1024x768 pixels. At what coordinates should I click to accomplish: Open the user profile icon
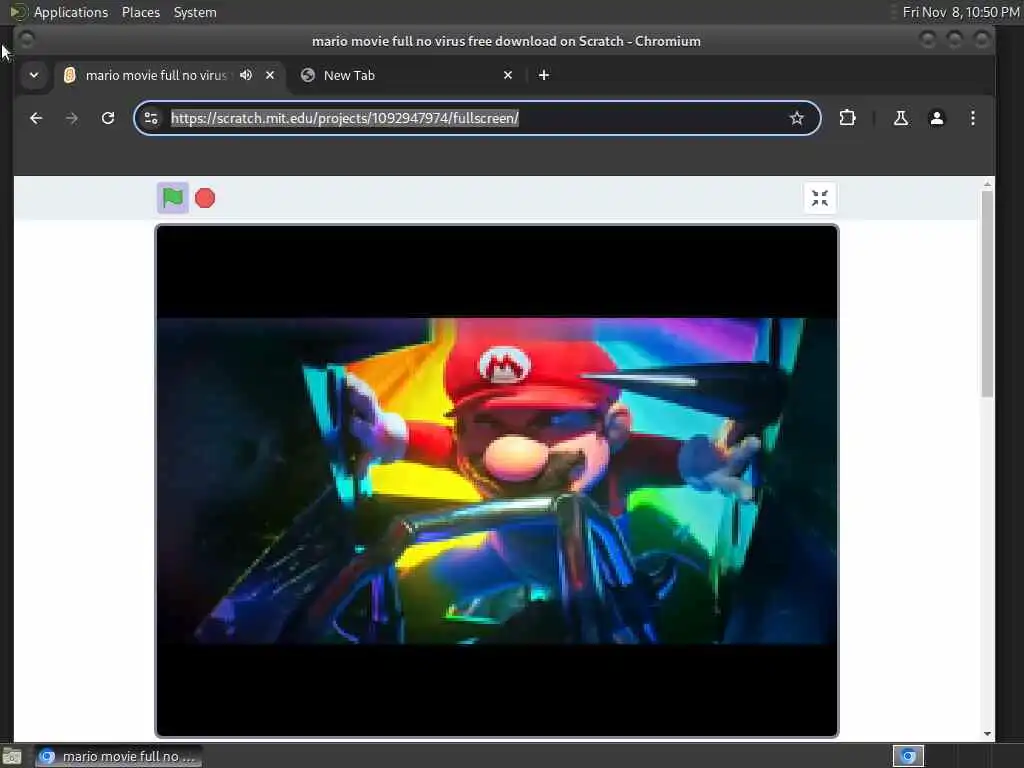936,118
